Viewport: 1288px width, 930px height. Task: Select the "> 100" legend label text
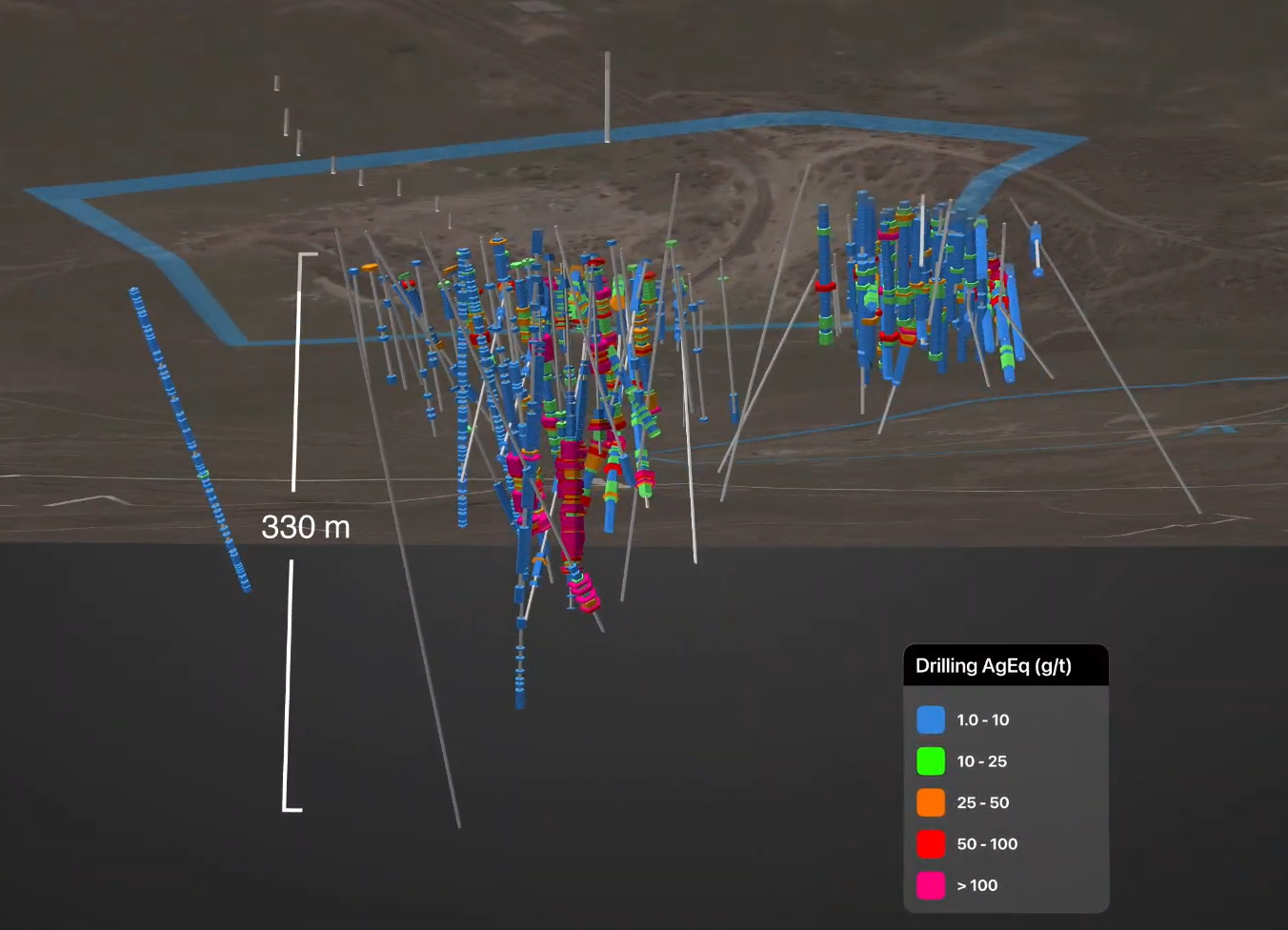(976, 886)
